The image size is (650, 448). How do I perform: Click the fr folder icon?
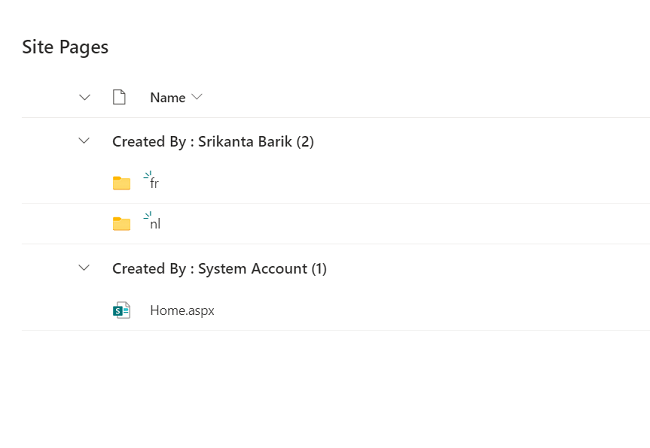pos(121,182)
